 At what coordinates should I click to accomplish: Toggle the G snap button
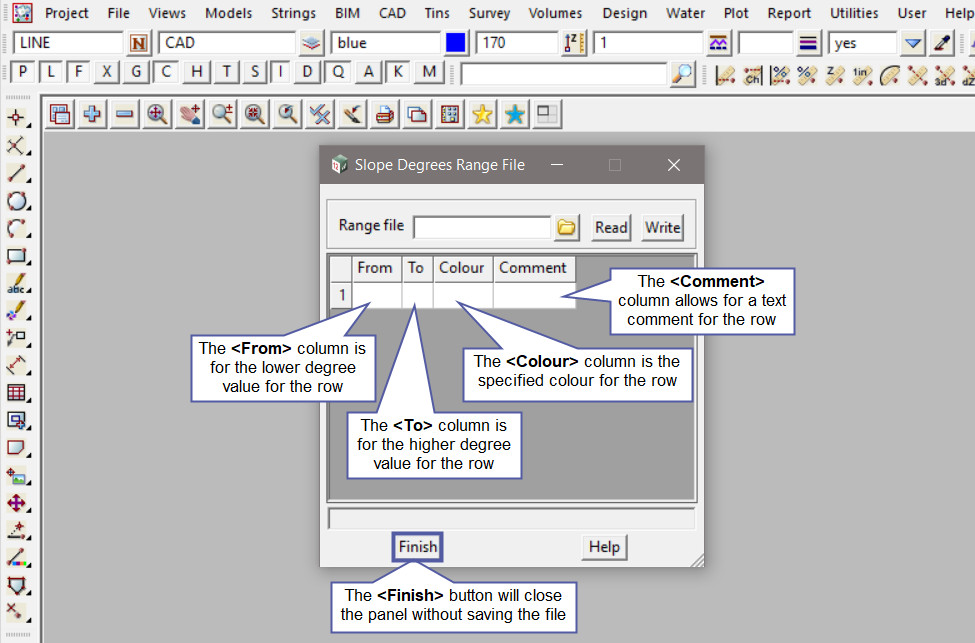136,72
